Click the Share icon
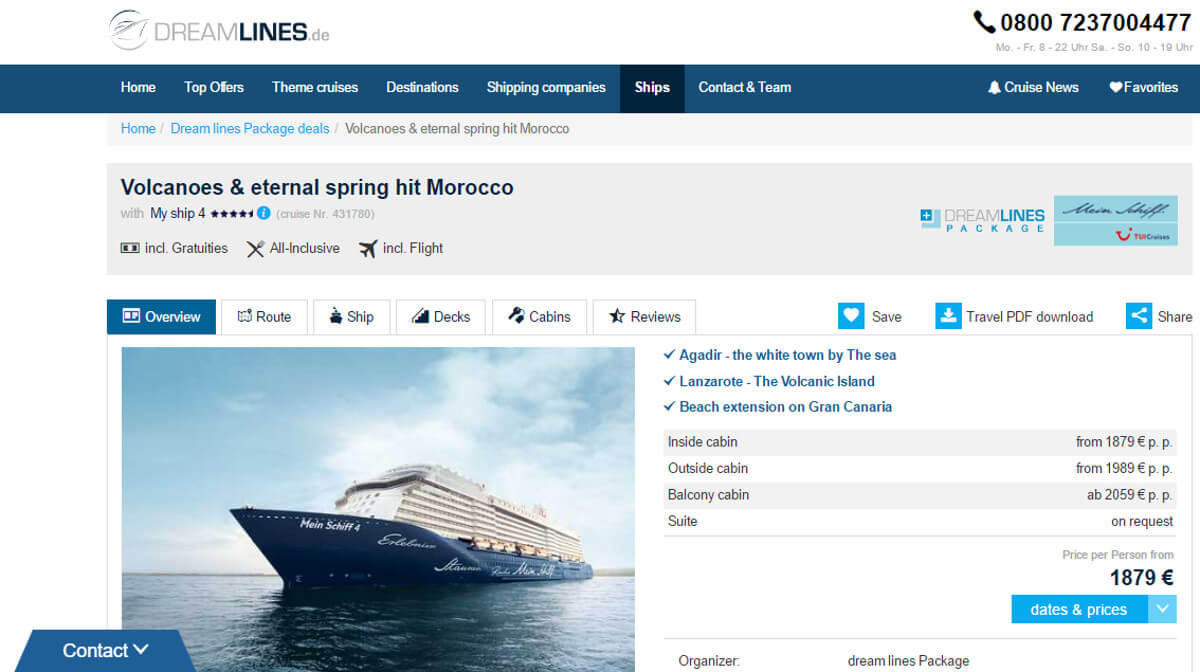Image resolution: width=1200 pixels, height=672 pixels. 1139,316
